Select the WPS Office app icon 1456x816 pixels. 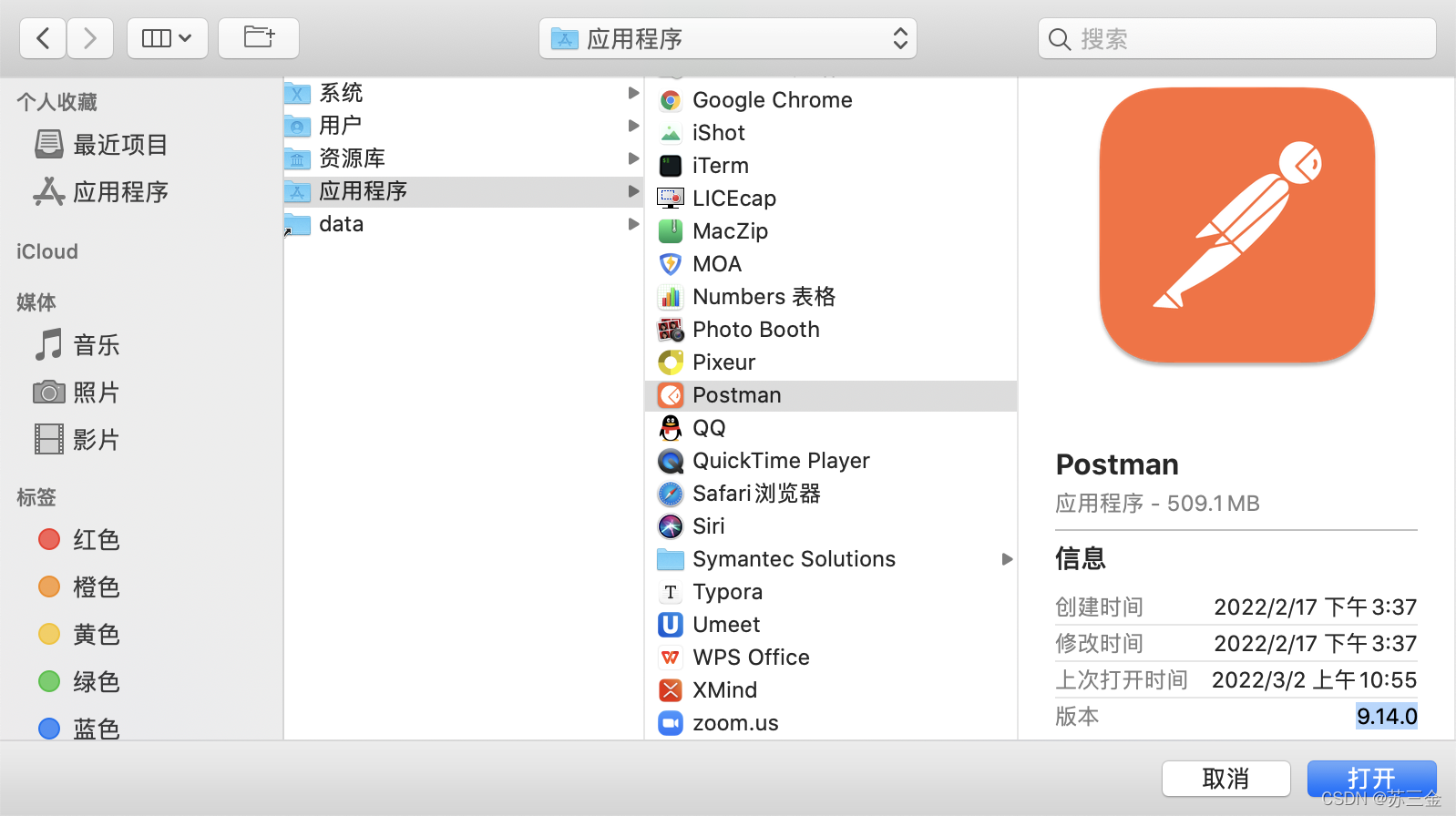point(671,658)
